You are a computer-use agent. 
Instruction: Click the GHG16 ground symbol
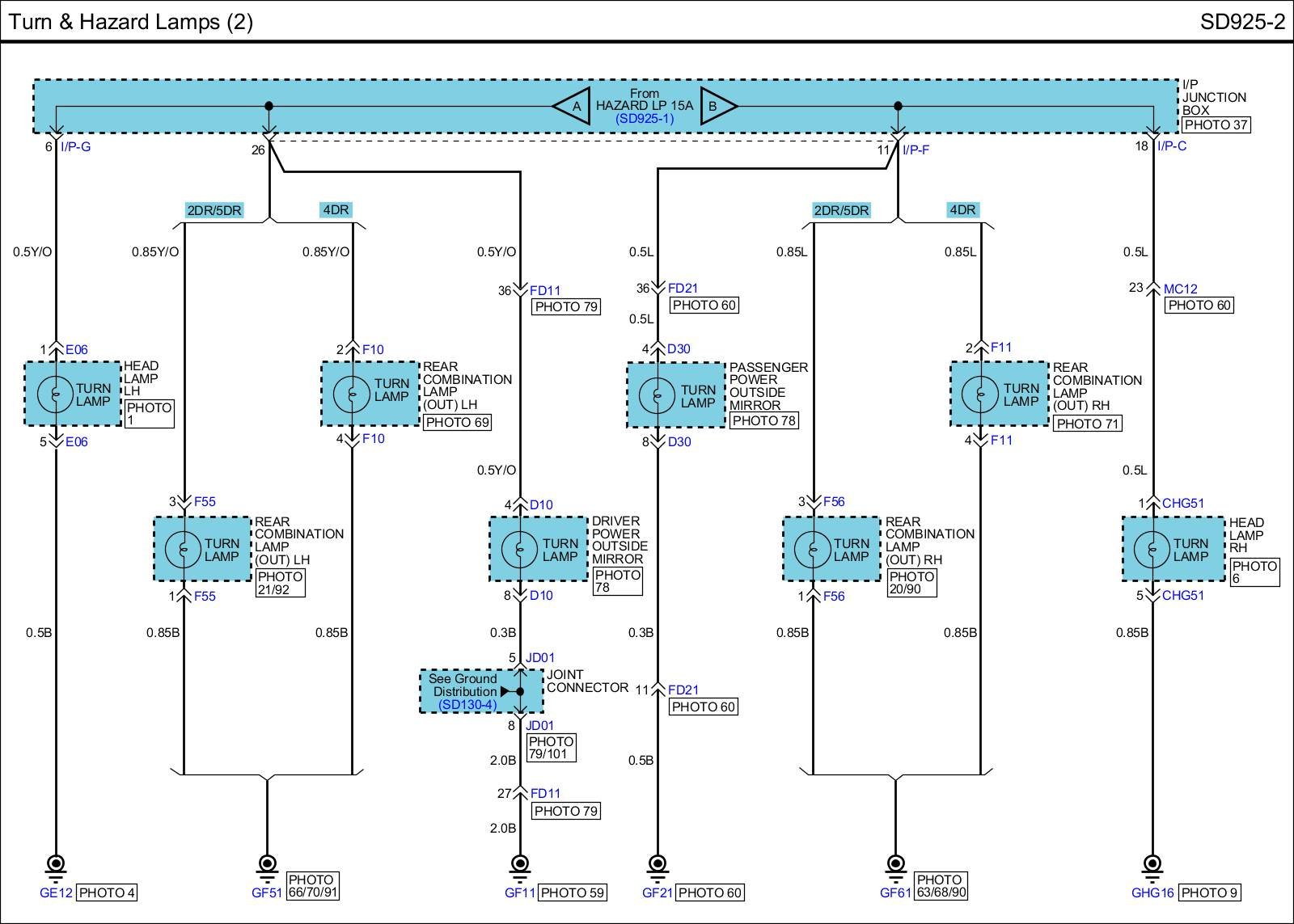pyautogui.click(x=1152, y=864)
